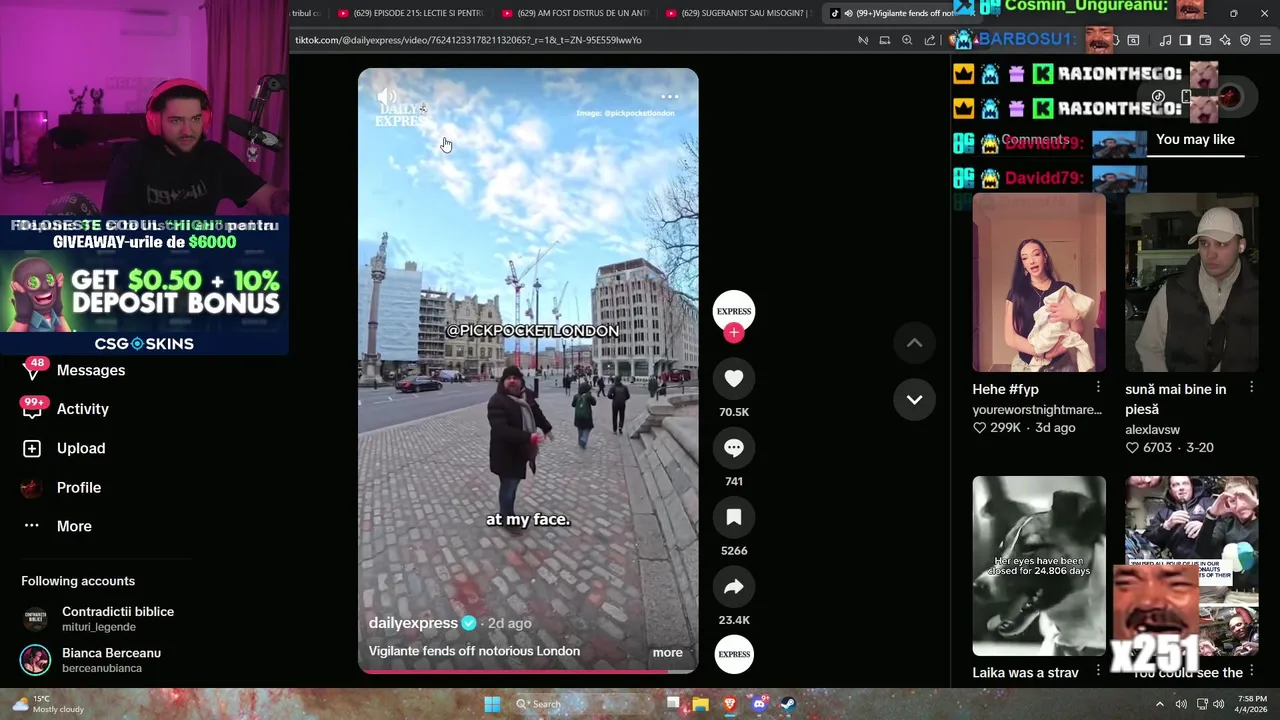Viewport: 1280px width, 720px height.
Task: Open Activity in the sidebar
Action: tap(83, 409)
